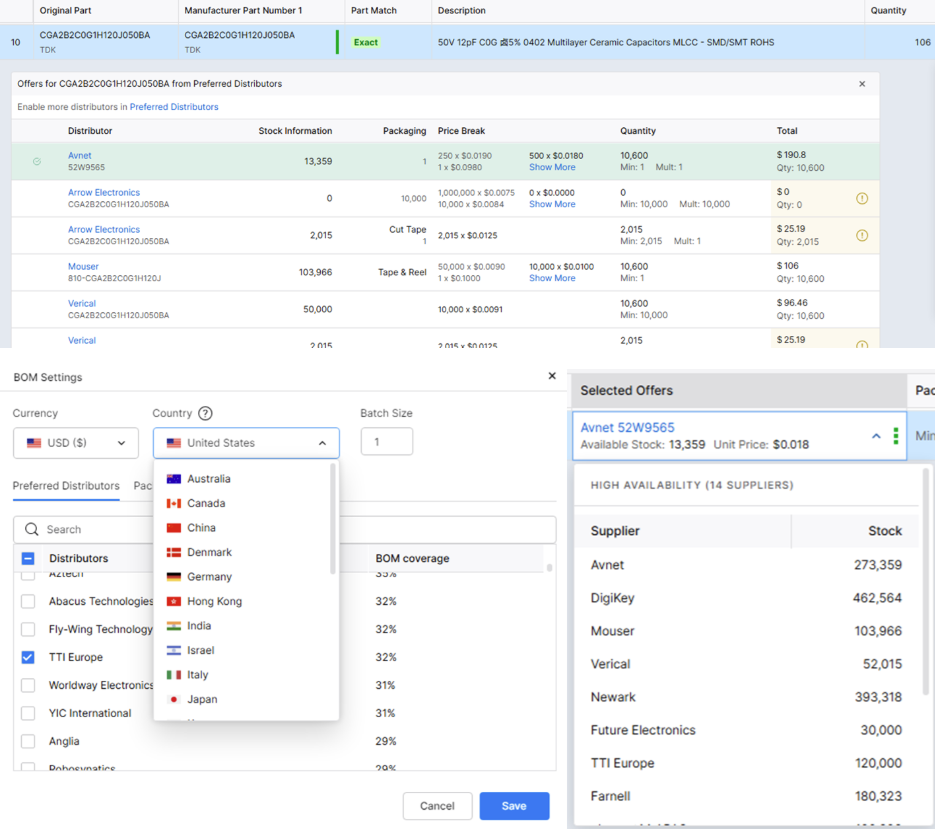Click the Country help question mark icon
935x829 pixels.
click(205, 413)
